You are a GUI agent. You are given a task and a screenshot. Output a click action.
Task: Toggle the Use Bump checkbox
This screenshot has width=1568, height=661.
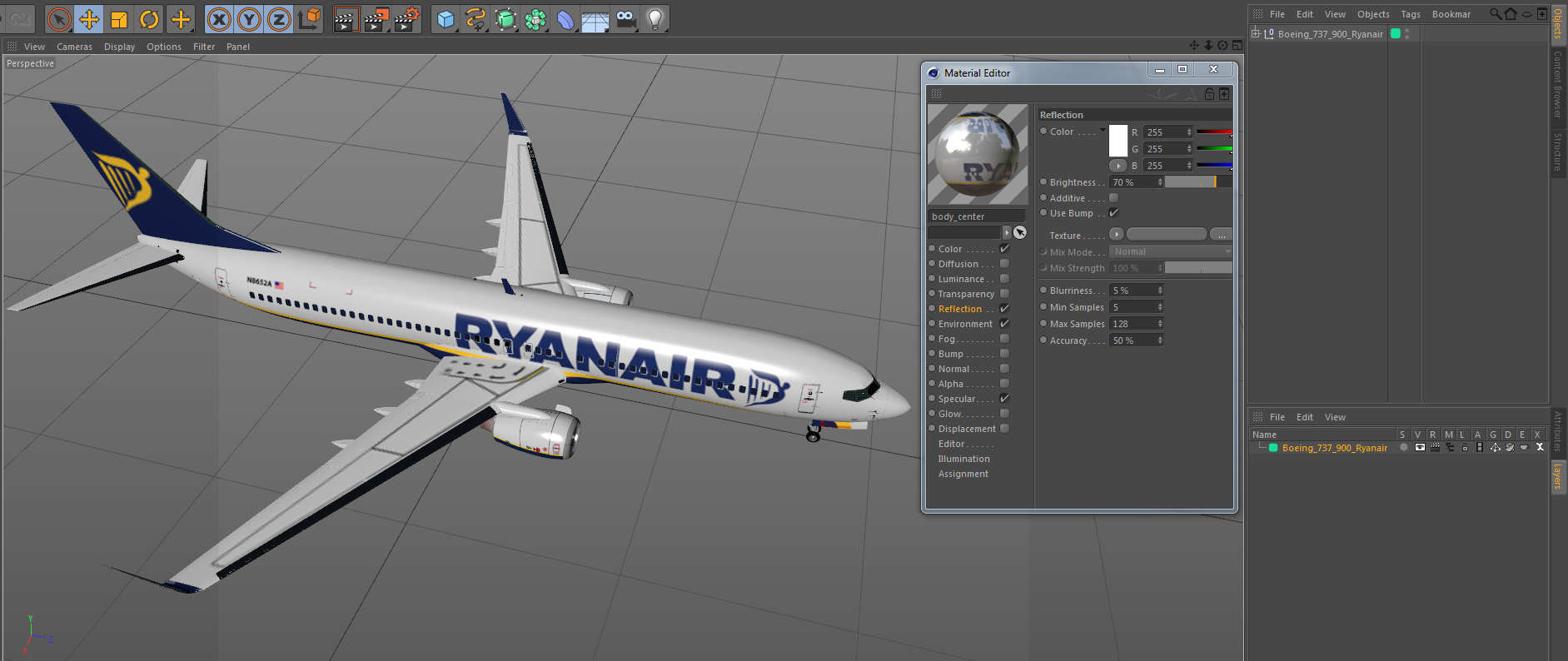coord(1113,213)
